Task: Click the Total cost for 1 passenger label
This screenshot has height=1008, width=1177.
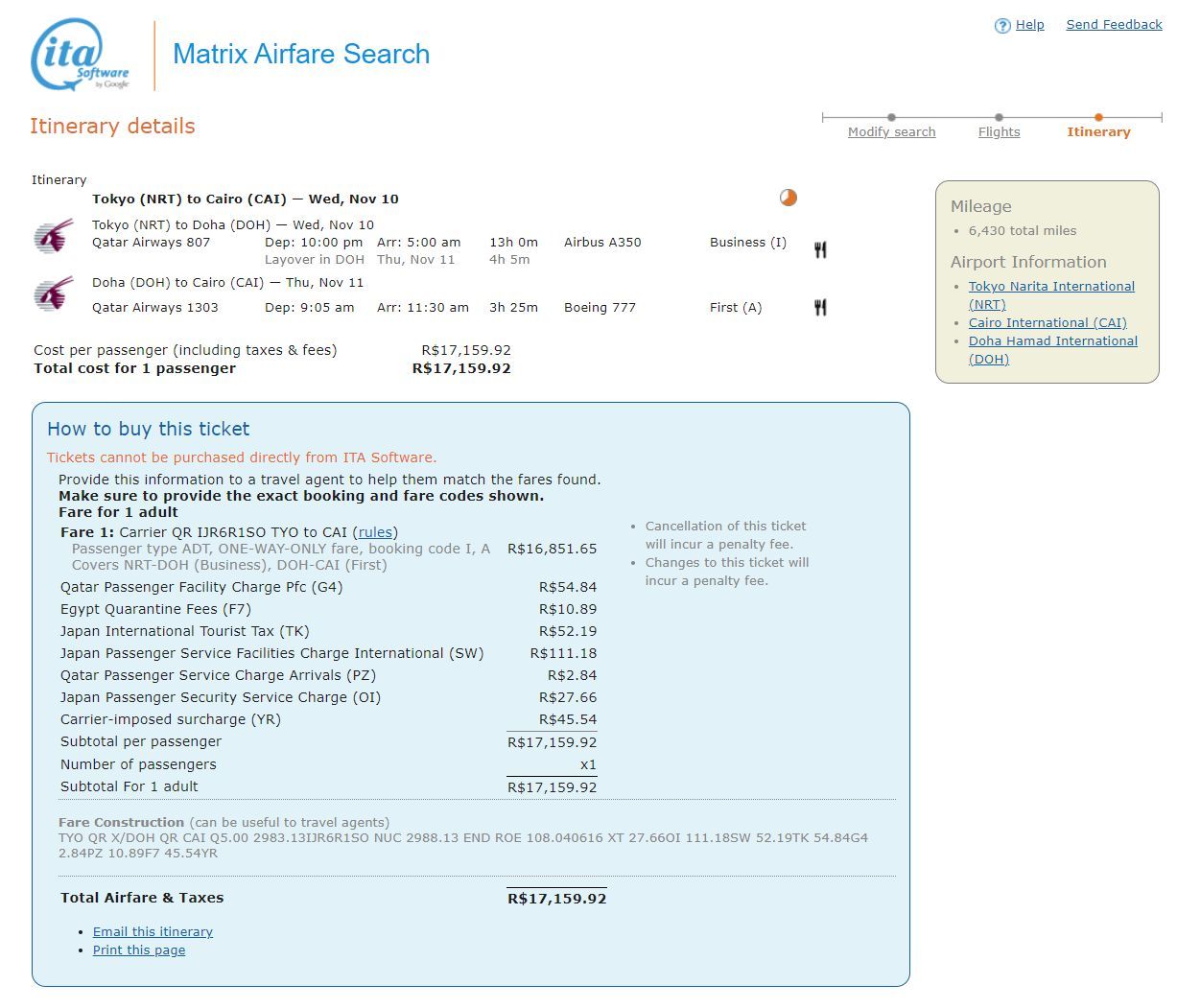Action: point(134,368)
